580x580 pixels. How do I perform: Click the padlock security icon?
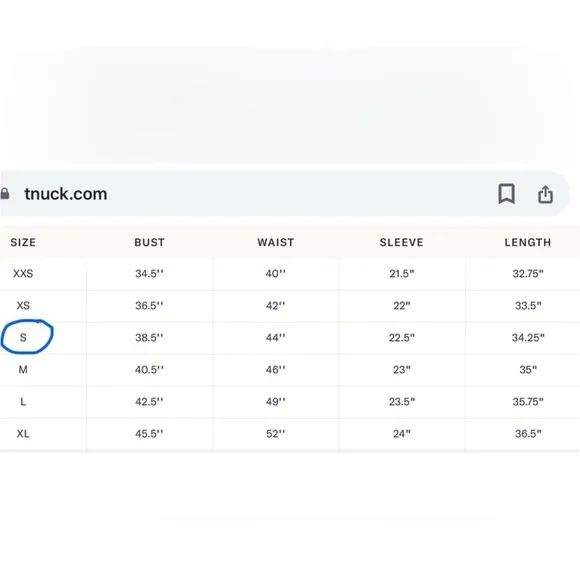(x=5, y=193)
